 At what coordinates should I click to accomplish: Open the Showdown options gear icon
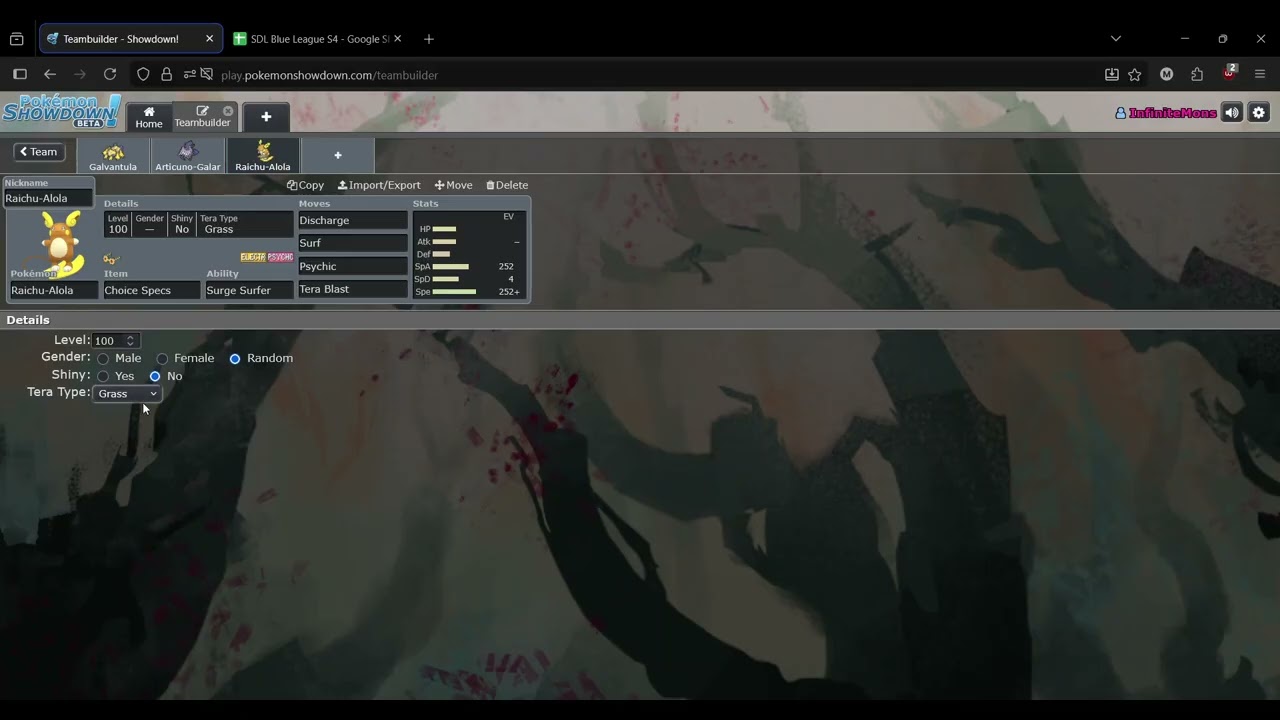point(1259,113)
